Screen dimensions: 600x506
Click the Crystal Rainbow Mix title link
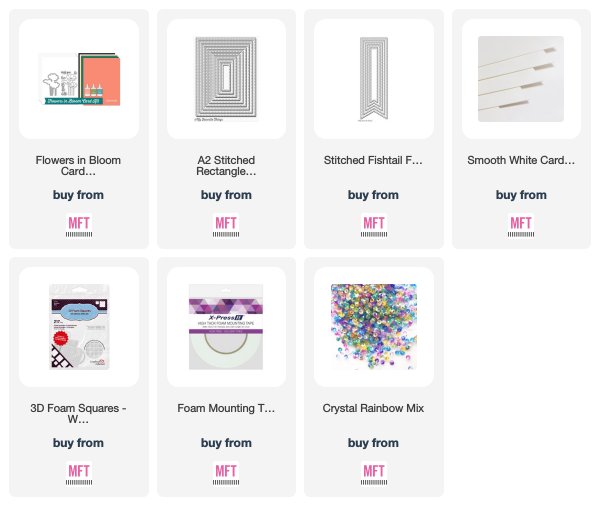(x=373, y=408)
